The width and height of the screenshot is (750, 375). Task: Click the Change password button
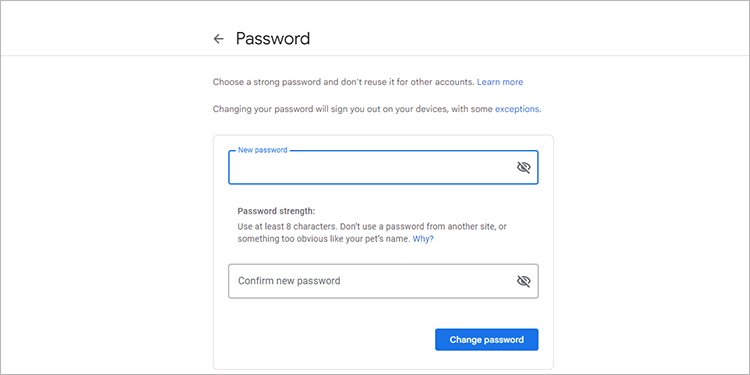(x=486, y=340)
